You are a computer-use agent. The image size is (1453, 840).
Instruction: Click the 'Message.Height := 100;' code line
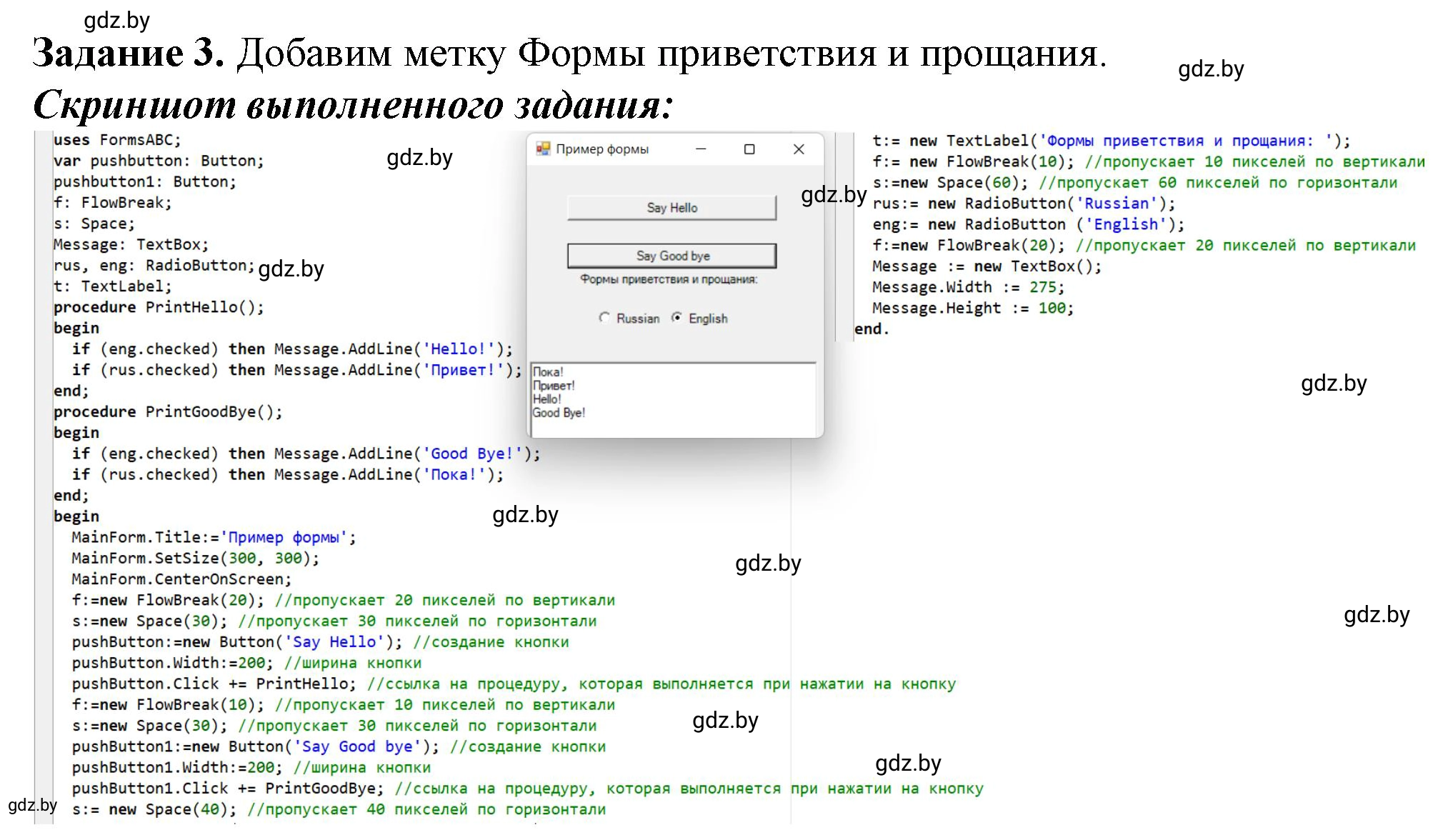coord(973,308)
